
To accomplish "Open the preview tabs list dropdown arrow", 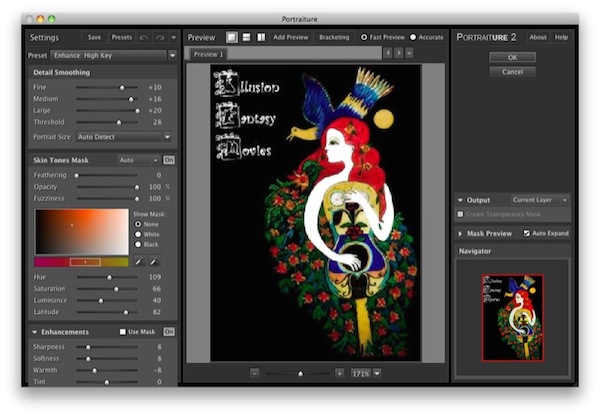I will click(x=409, y=53).
